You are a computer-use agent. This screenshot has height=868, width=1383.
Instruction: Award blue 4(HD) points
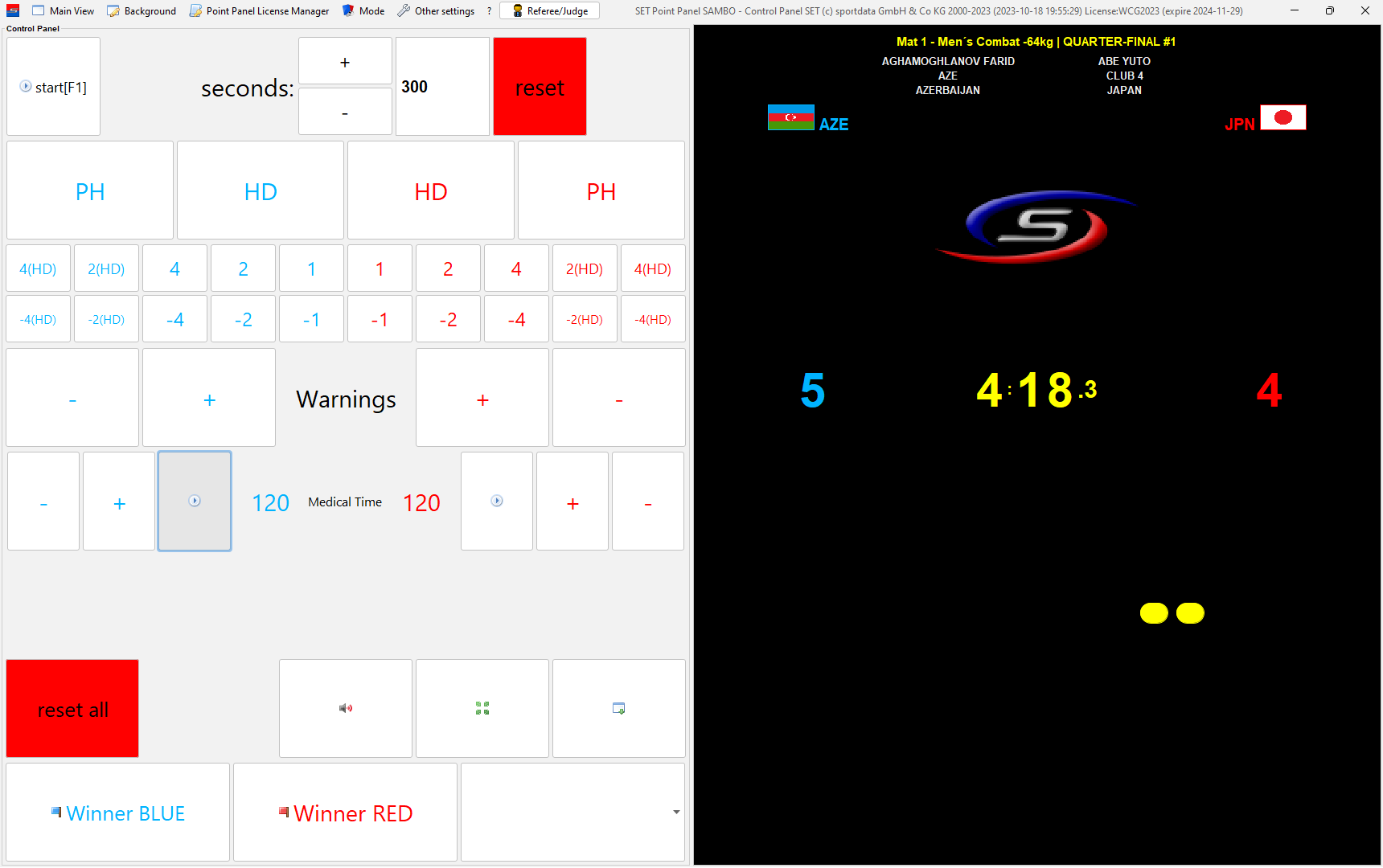[38, 268]
